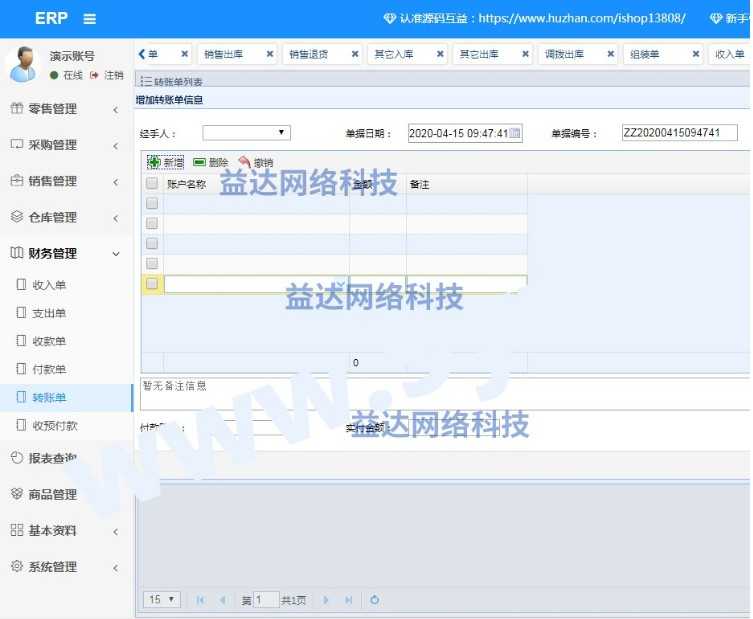
Task: Click the 暂无备注信息 remarks textarea
Action: click(x=444, y=394)
